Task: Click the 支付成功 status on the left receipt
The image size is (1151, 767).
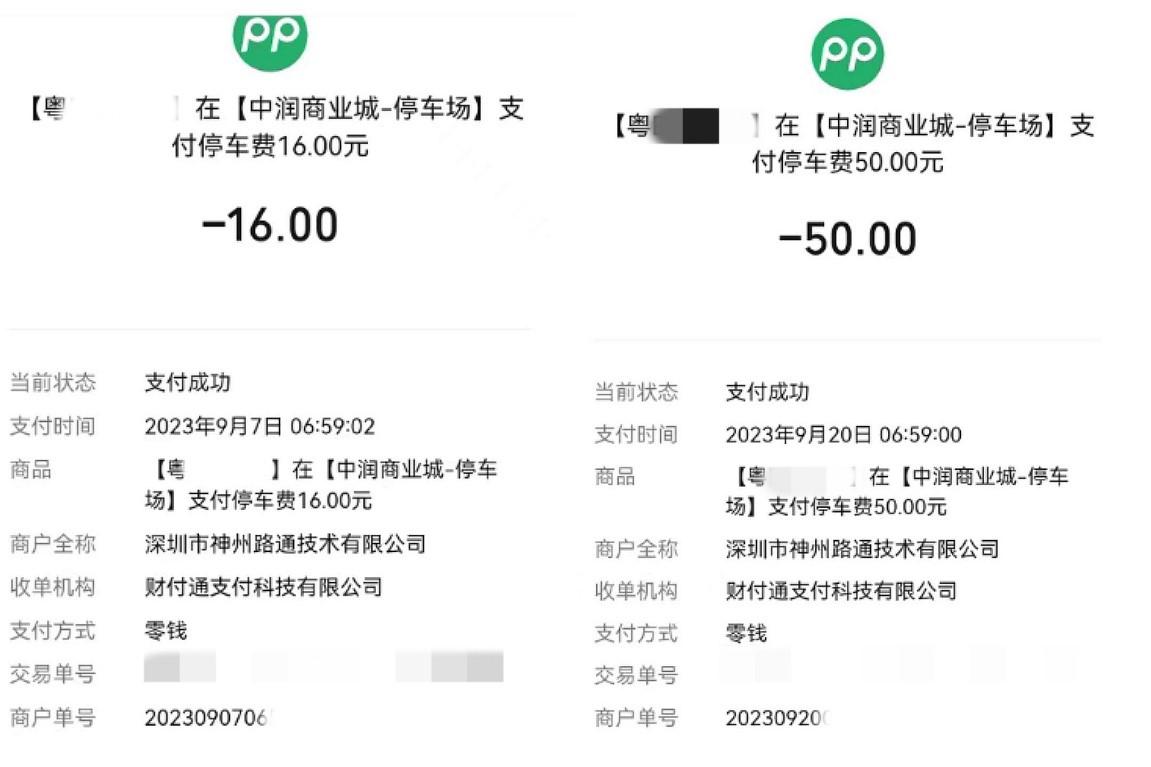Action: pos(188,382)
